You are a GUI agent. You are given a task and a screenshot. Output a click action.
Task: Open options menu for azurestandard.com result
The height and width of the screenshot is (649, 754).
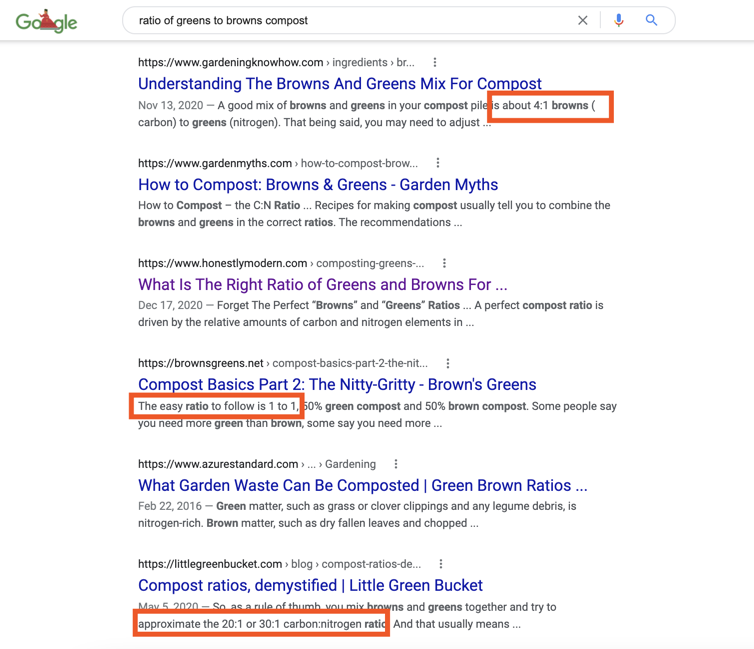click(396, 464)
